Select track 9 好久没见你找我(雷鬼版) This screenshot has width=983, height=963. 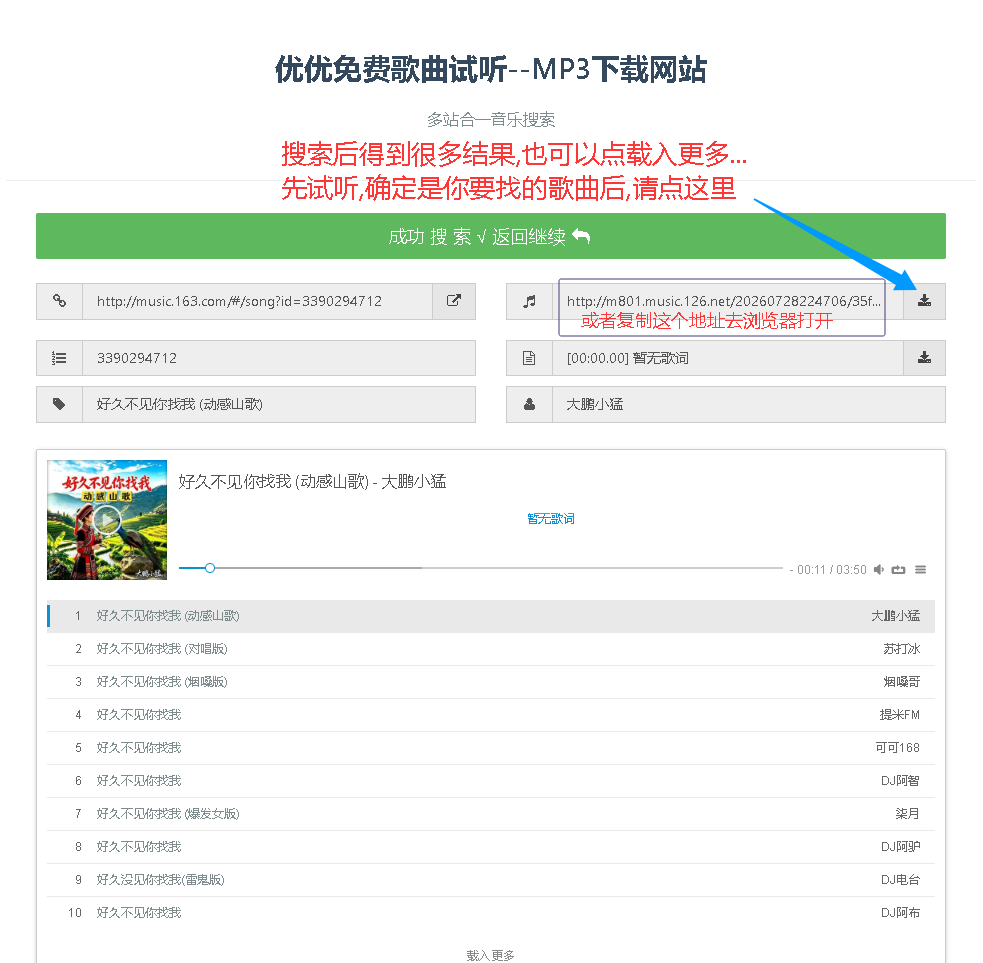click(491, 880)
